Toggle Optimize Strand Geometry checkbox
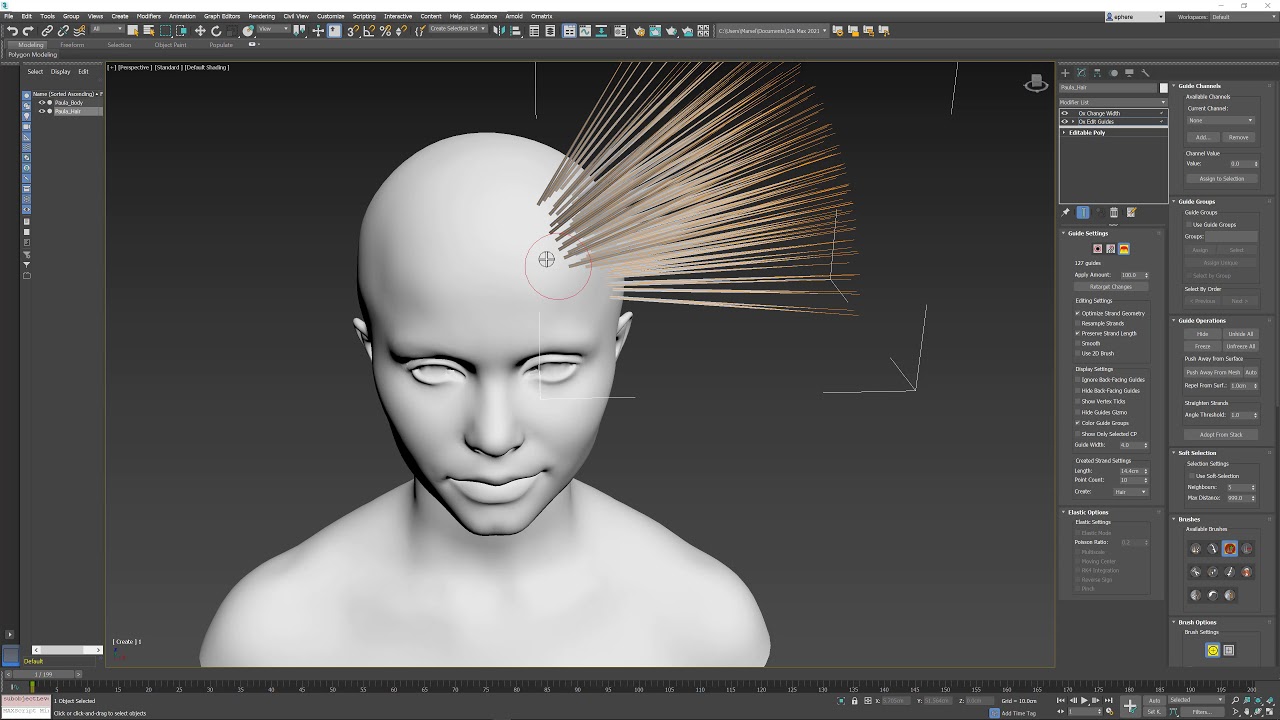Image resolution: width=1280 pixels, height=720 pixels. tap(1078, 313)
